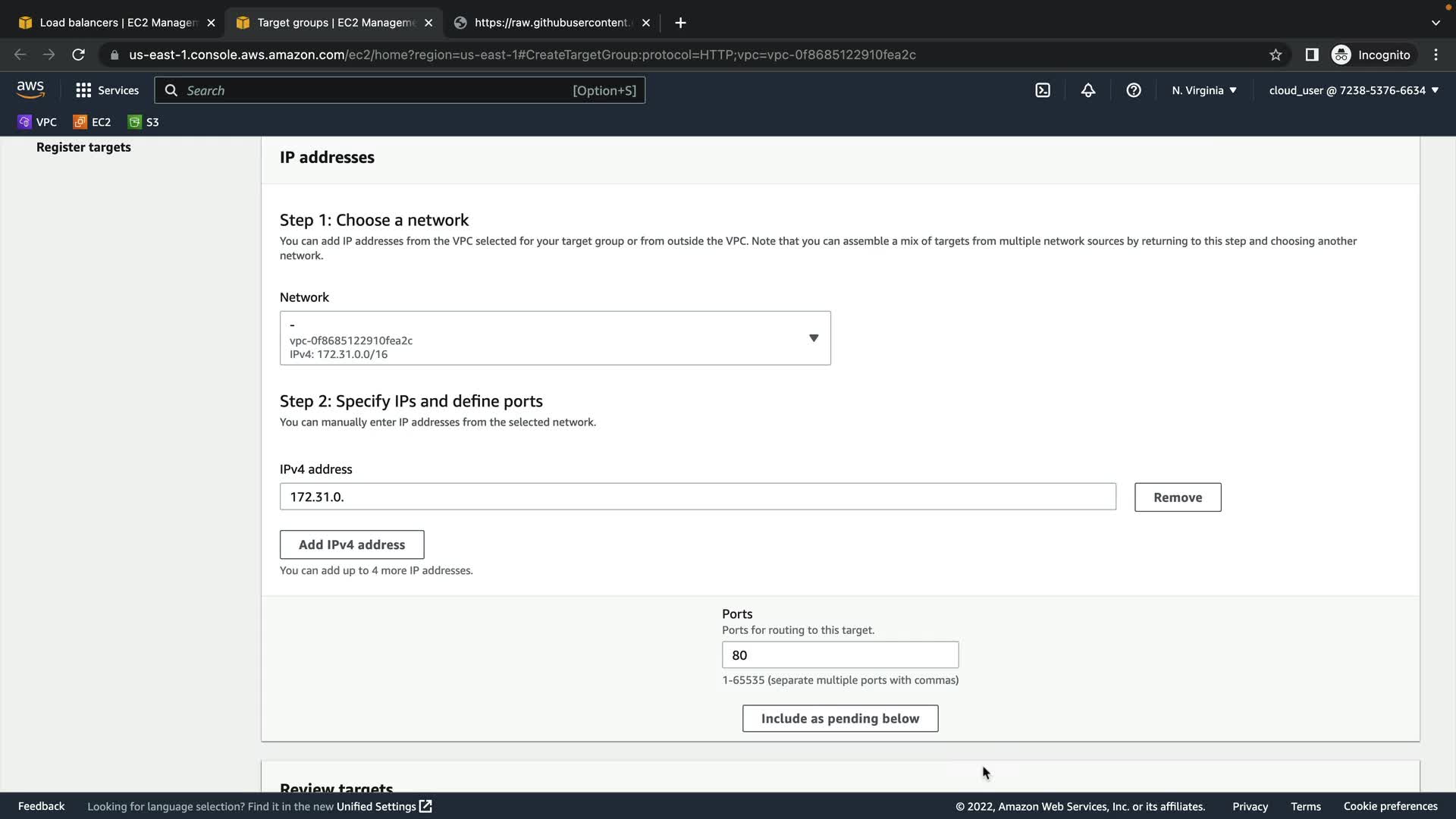The height and width of the screenshot is (819, 1456).
Task: Switch to the raw.githubusercontent tab
Action: tap(551, 23)
